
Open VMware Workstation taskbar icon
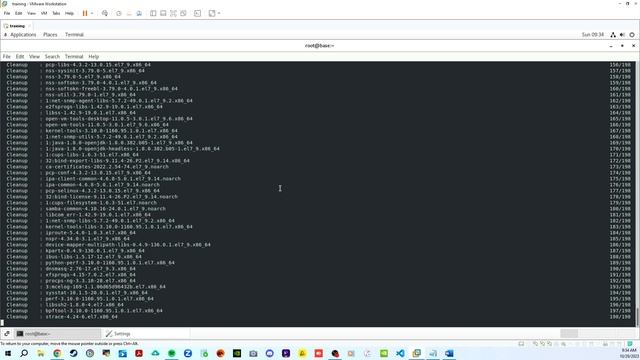pos(416,353)
